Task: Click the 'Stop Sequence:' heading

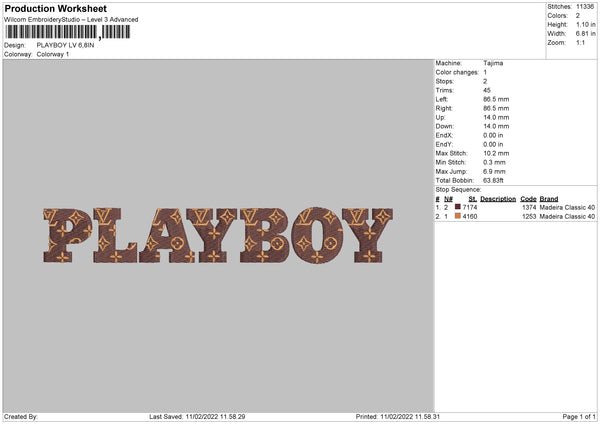Action: (458, 190)
